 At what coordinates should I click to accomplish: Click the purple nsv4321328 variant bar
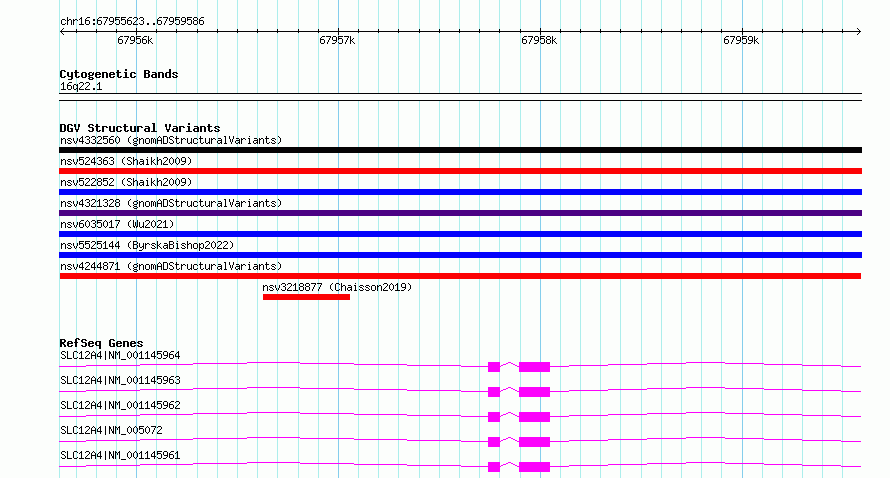460,213
